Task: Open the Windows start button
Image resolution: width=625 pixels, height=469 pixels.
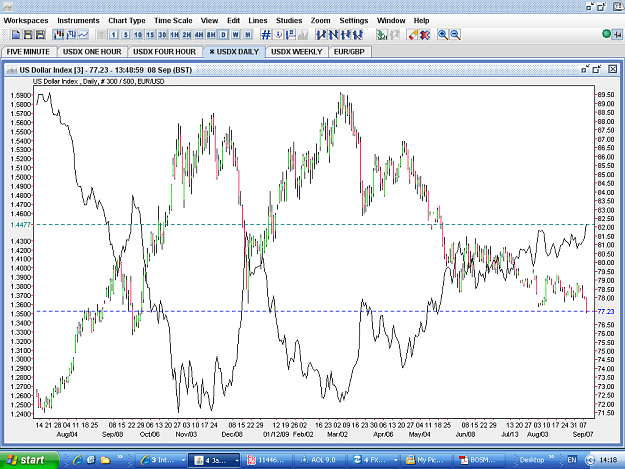Action: tap(29, 460)
